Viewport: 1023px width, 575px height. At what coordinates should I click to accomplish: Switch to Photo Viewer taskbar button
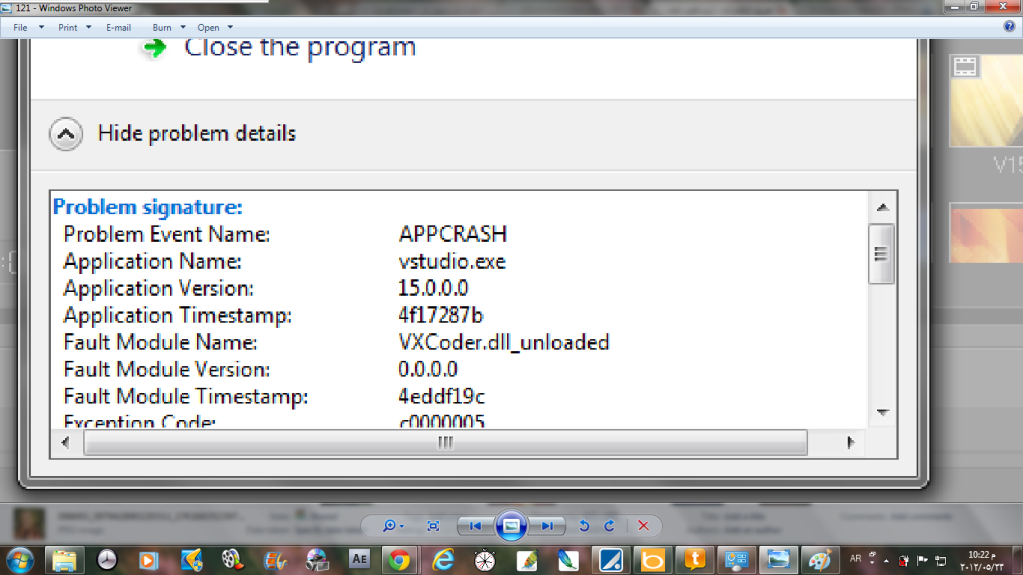point(778,561)
